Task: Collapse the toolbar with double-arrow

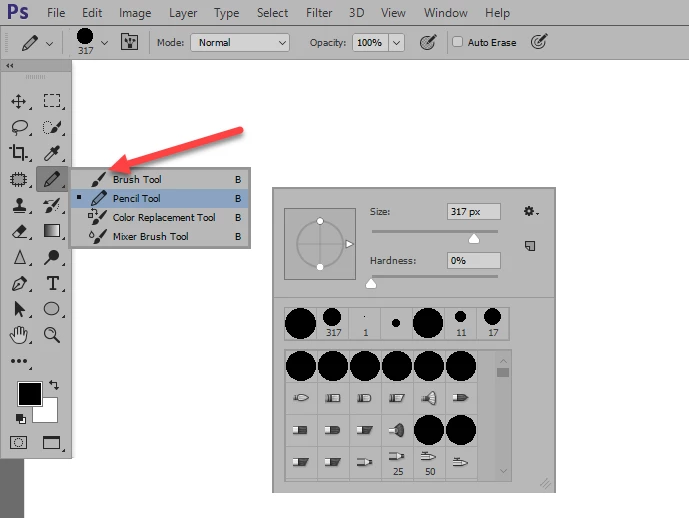Action: point(10,65)
